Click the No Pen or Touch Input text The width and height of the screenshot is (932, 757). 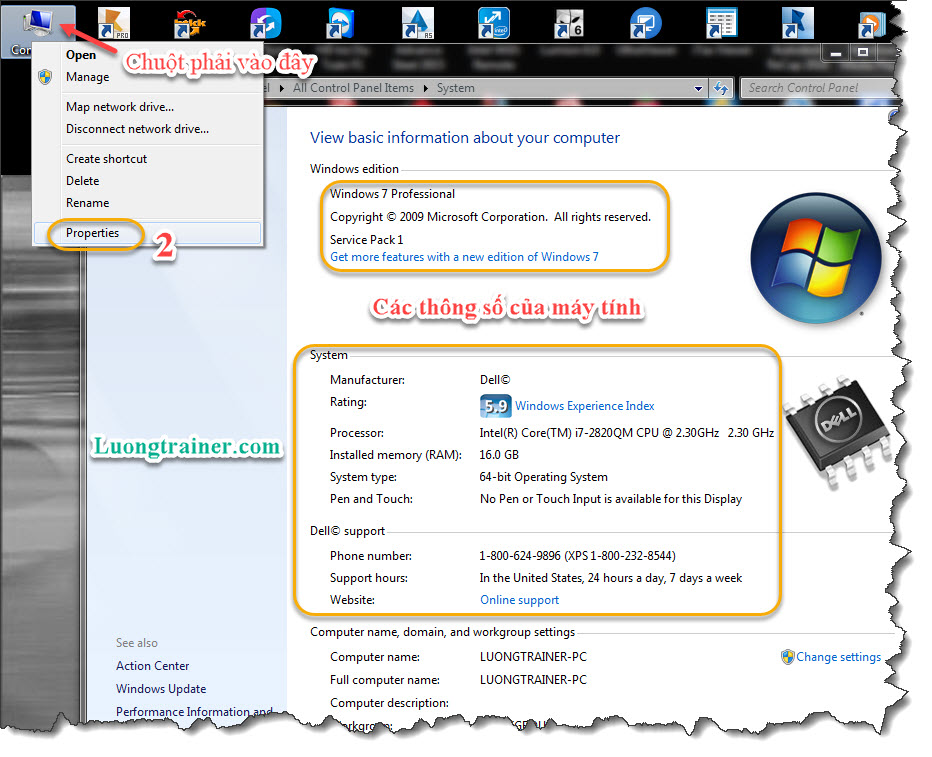tap(610, 499)
